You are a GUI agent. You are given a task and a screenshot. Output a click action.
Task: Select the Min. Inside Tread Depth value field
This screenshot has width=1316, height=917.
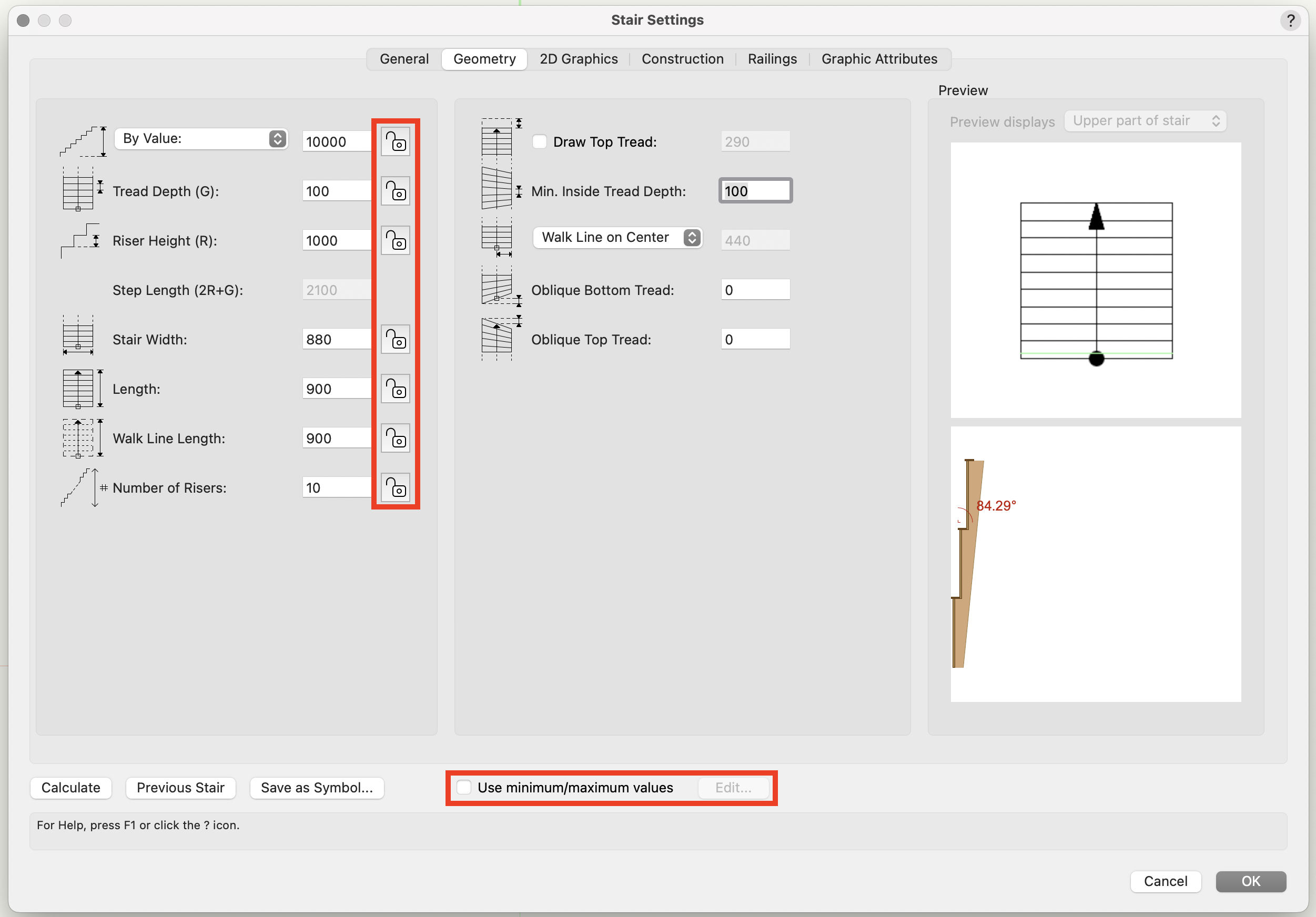click(x=754, y=190)
